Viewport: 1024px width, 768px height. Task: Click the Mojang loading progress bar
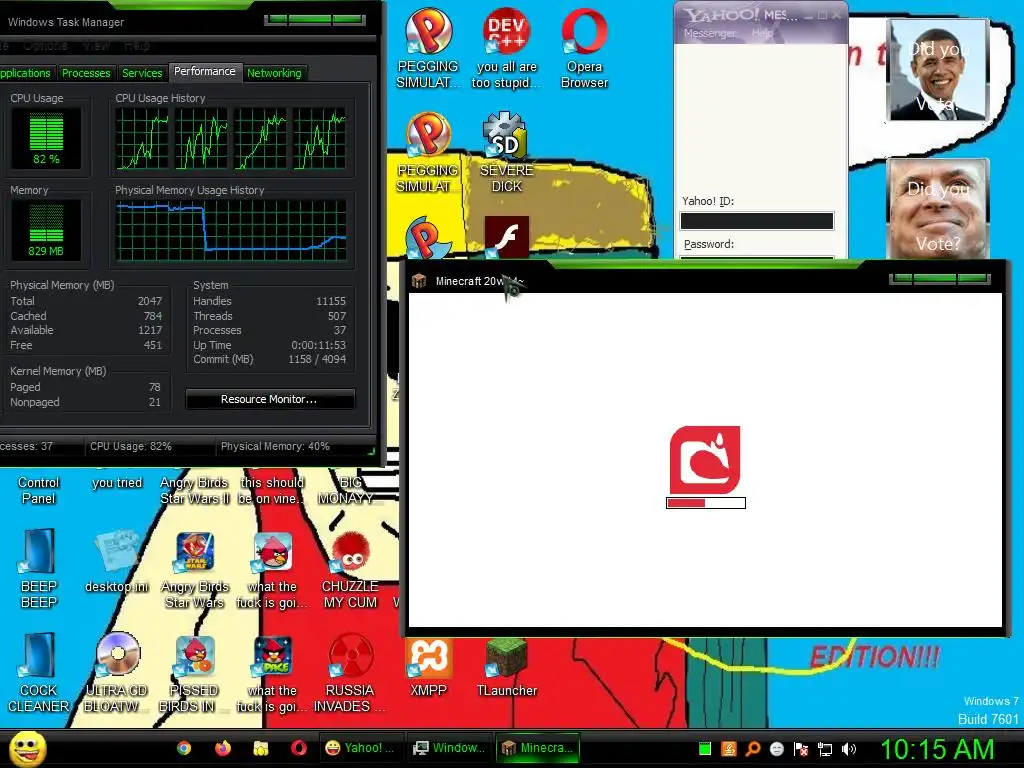(706, 503)
